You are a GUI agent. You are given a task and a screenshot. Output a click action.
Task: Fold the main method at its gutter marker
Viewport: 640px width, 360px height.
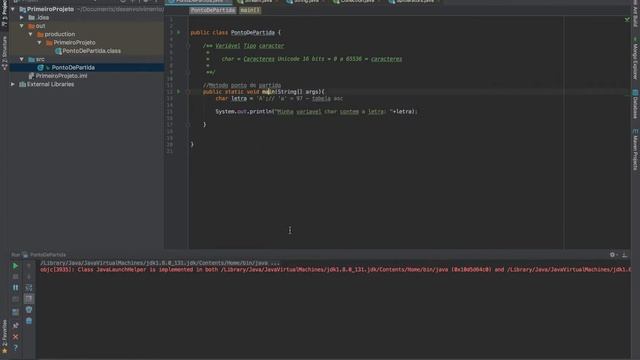tap(188, 92)
